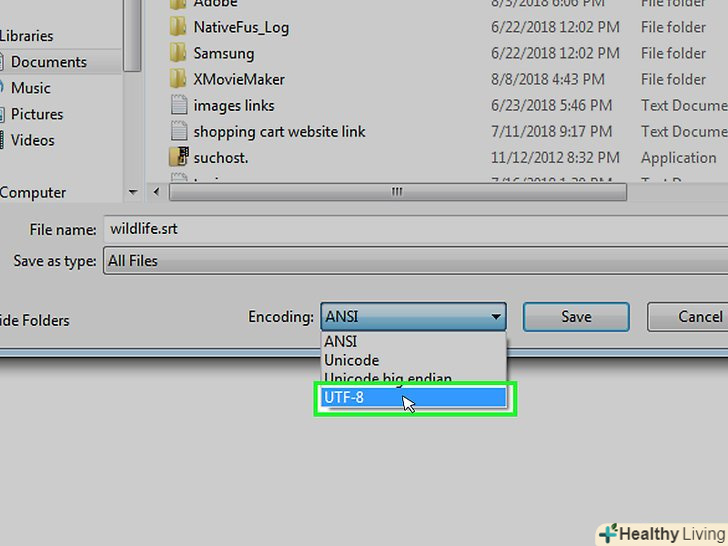The image size is (728, 546).
Task: Click the Samsung folder icon
Action: [178, 53]
